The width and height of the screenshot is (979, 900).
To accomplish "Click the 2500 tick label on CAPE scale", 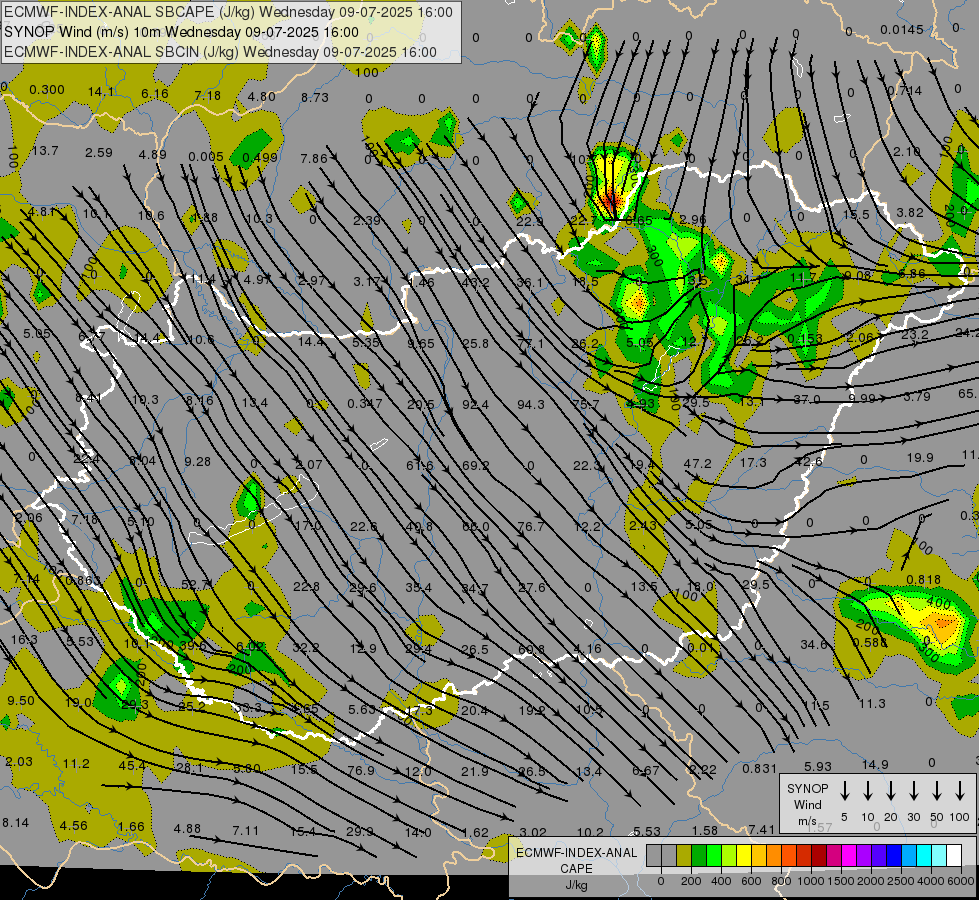I will click(x=900, y=881).
